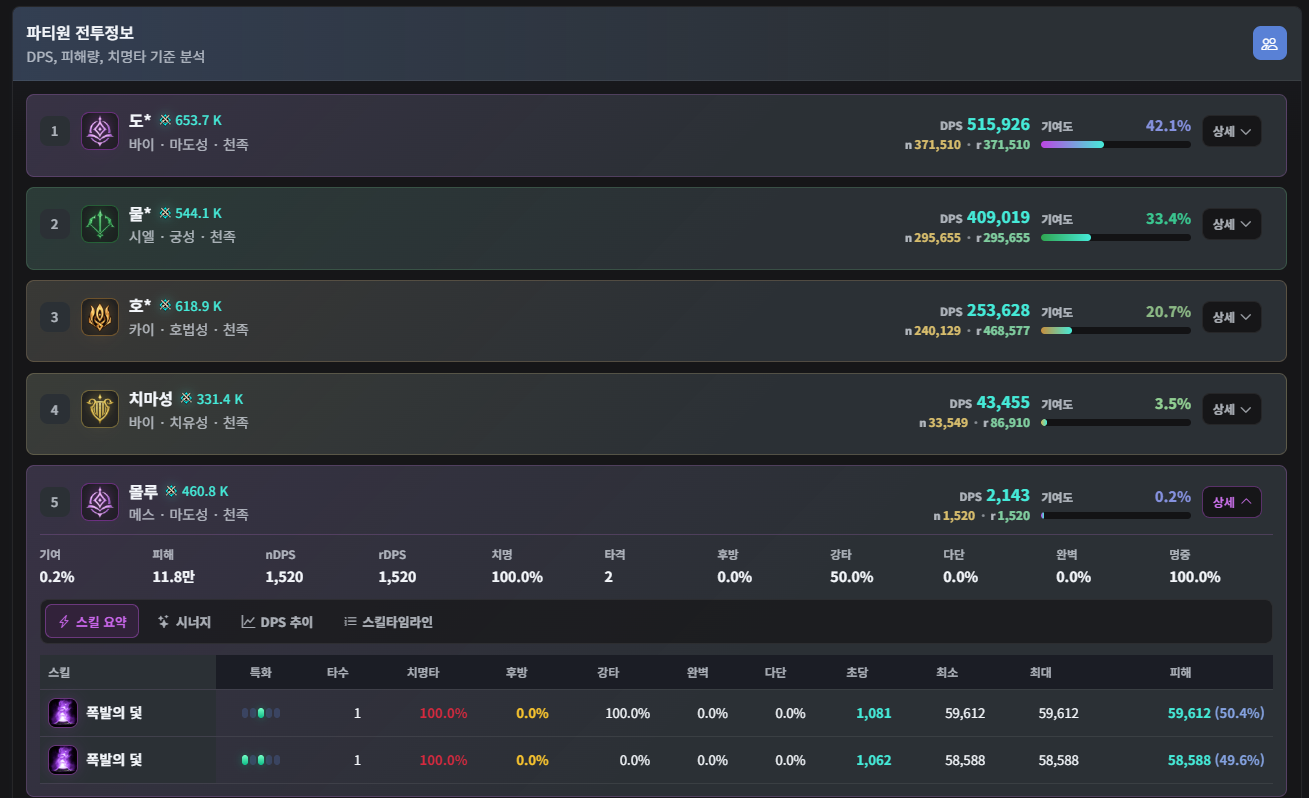Expand 상세 details for 치마성
Viewport: 1309px width, 798px height.
[x=1231, y=409]
